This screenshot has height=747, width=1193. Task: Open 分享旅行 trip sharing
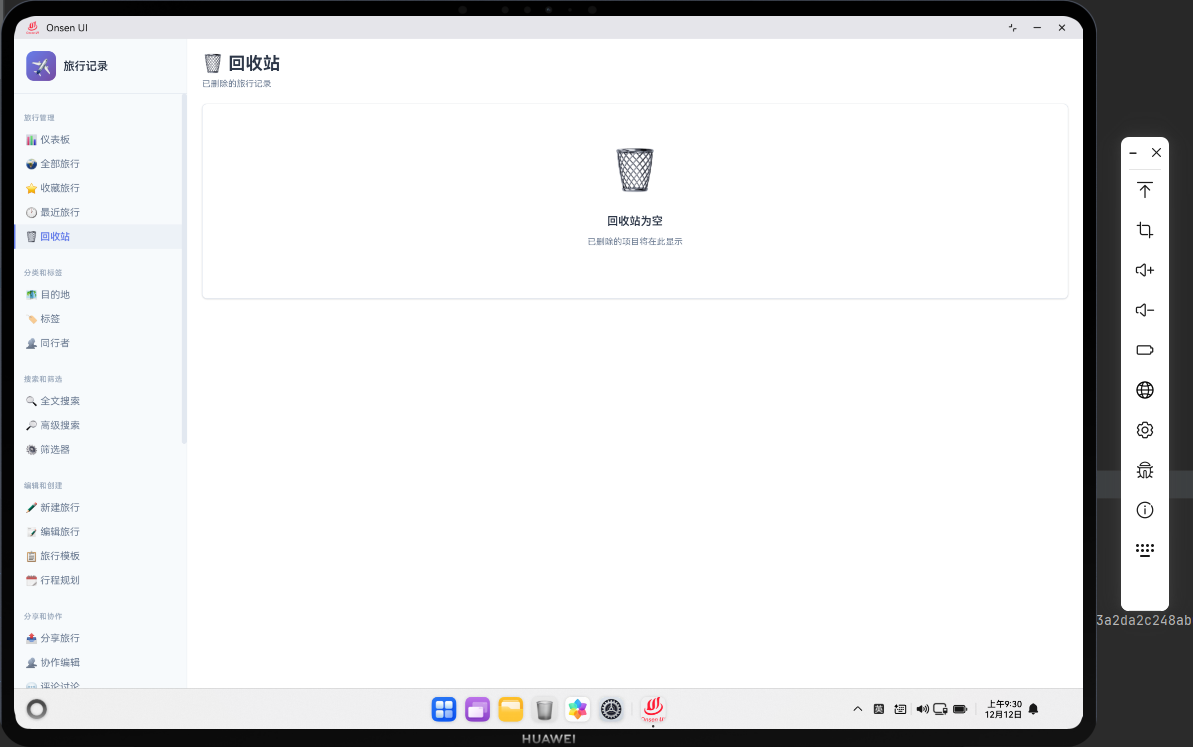58,638
